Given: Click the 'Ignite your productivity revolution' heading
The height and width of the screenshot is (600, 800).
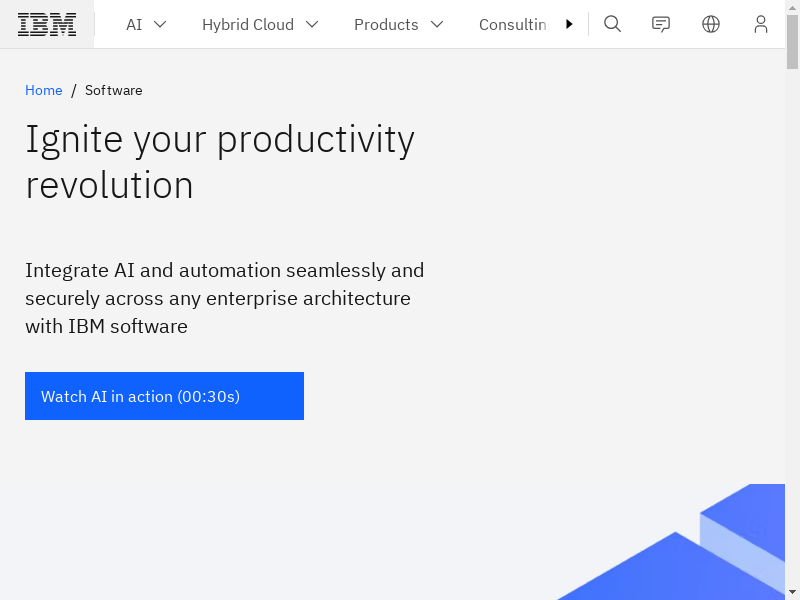Looking at the screenshot, I should [220, 162].
